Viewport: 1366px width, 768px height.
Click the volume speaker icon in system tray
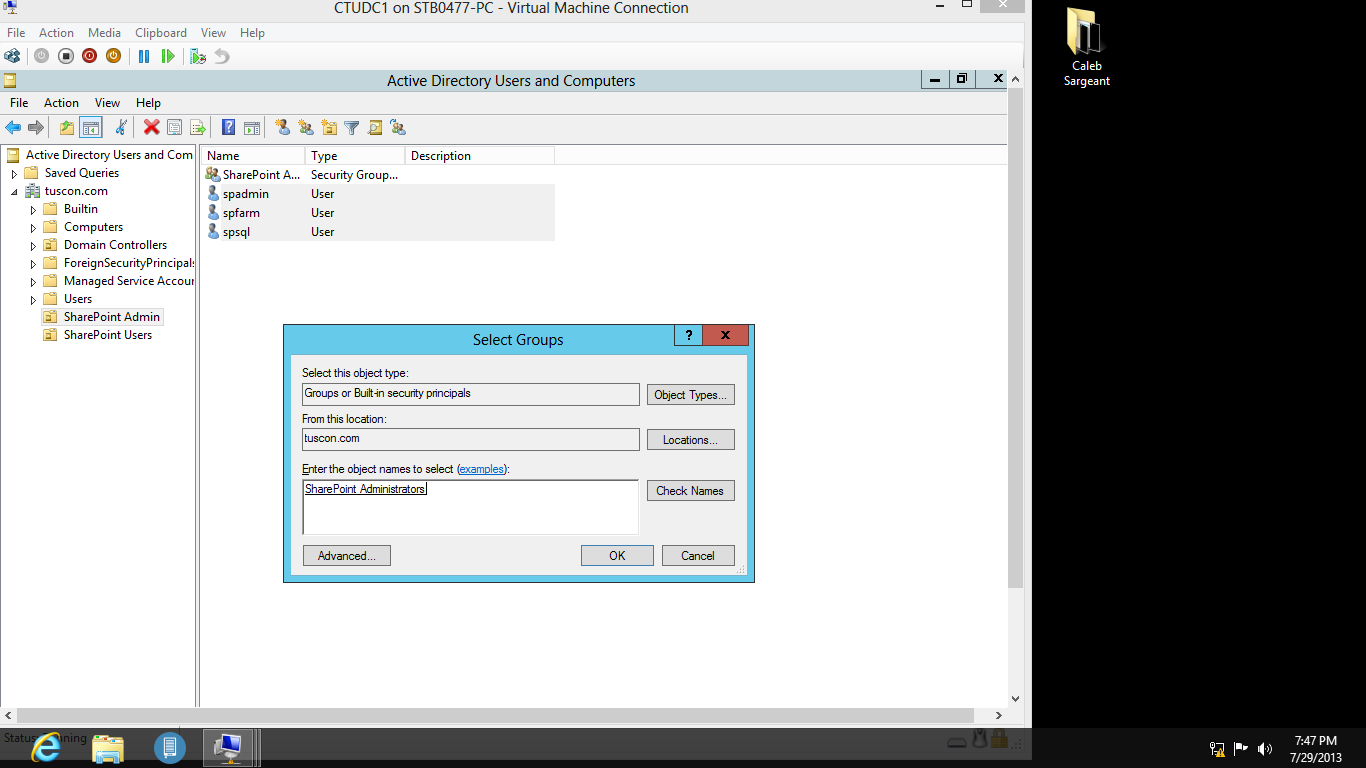click(x=1265, y=748)
